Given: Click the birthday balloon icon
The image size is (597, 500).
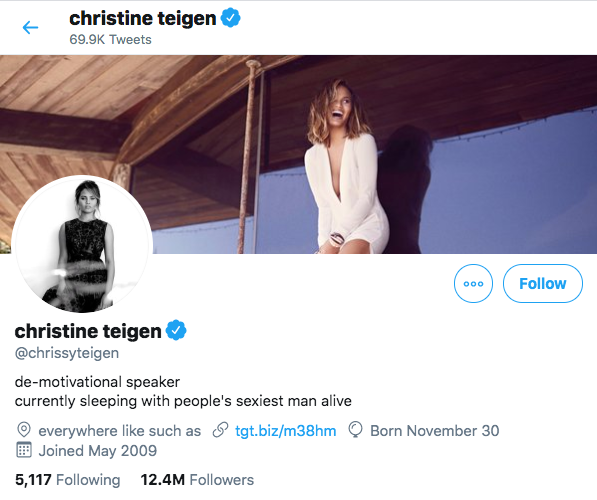Looking at the screenshot, I should pos(355,430).
